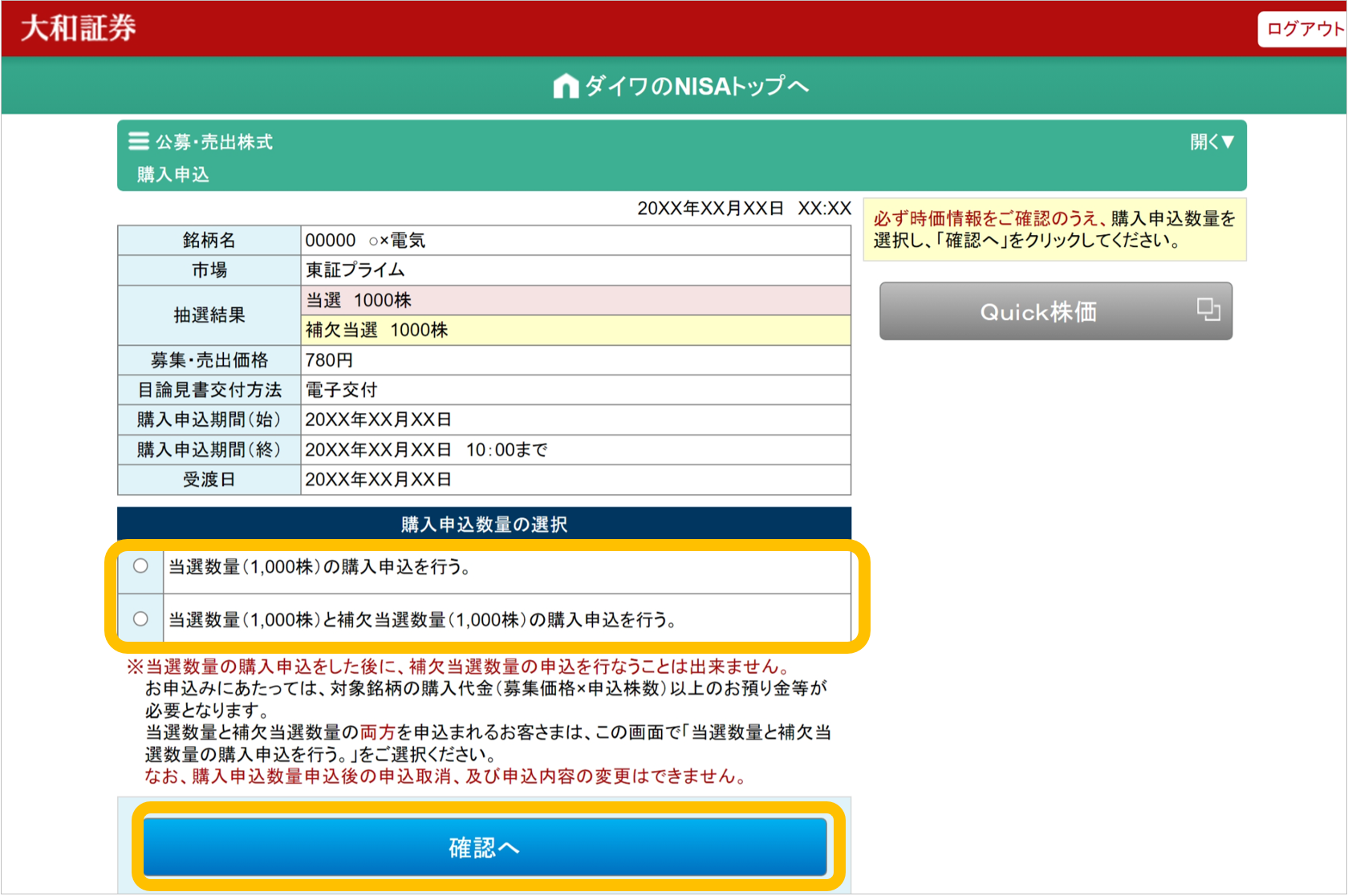
Task: Expand the 開く▼ panel toggle
Action: pyautogui.click(x=1212, y=142)
